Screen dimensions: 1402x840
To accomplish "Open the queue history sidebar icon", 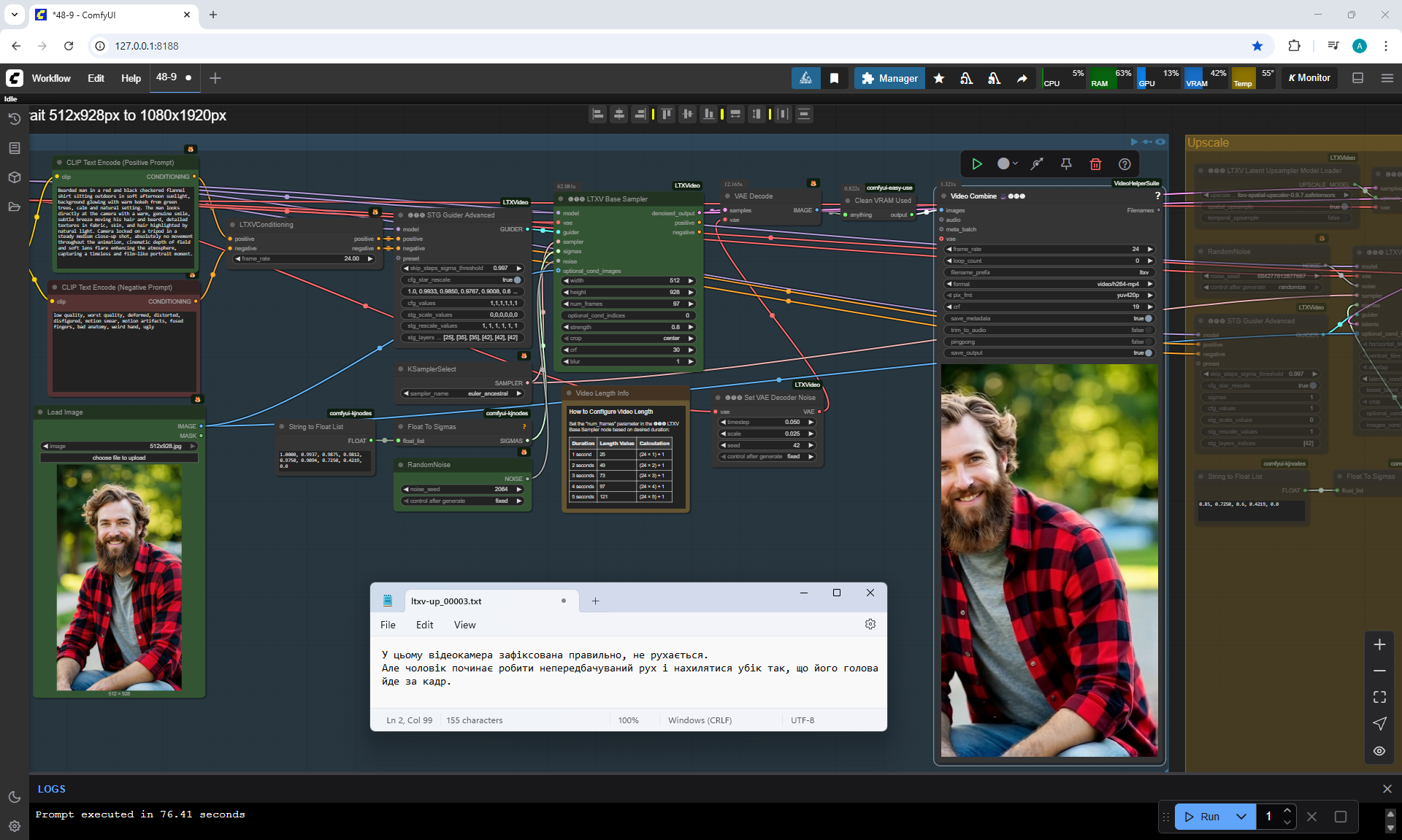I will 14,119.
